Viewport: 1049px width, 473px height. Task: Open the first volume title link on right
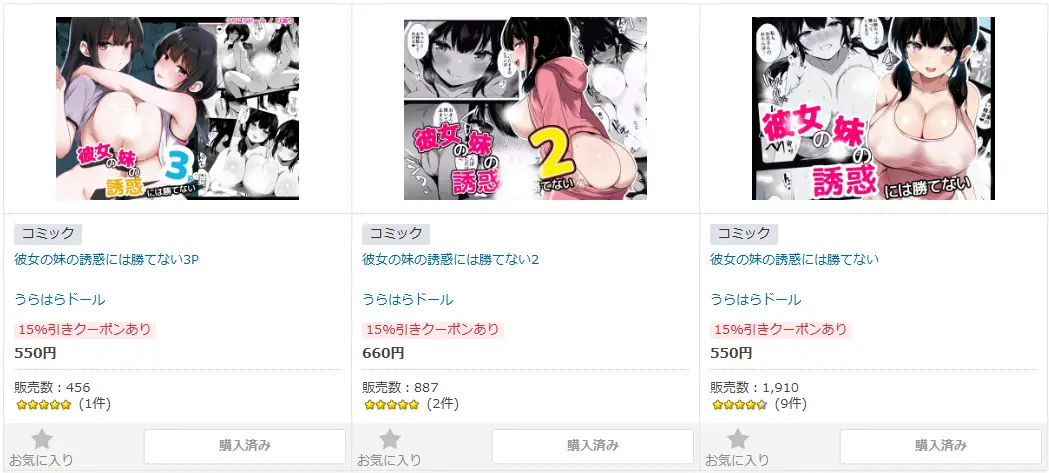pos(794,260)
